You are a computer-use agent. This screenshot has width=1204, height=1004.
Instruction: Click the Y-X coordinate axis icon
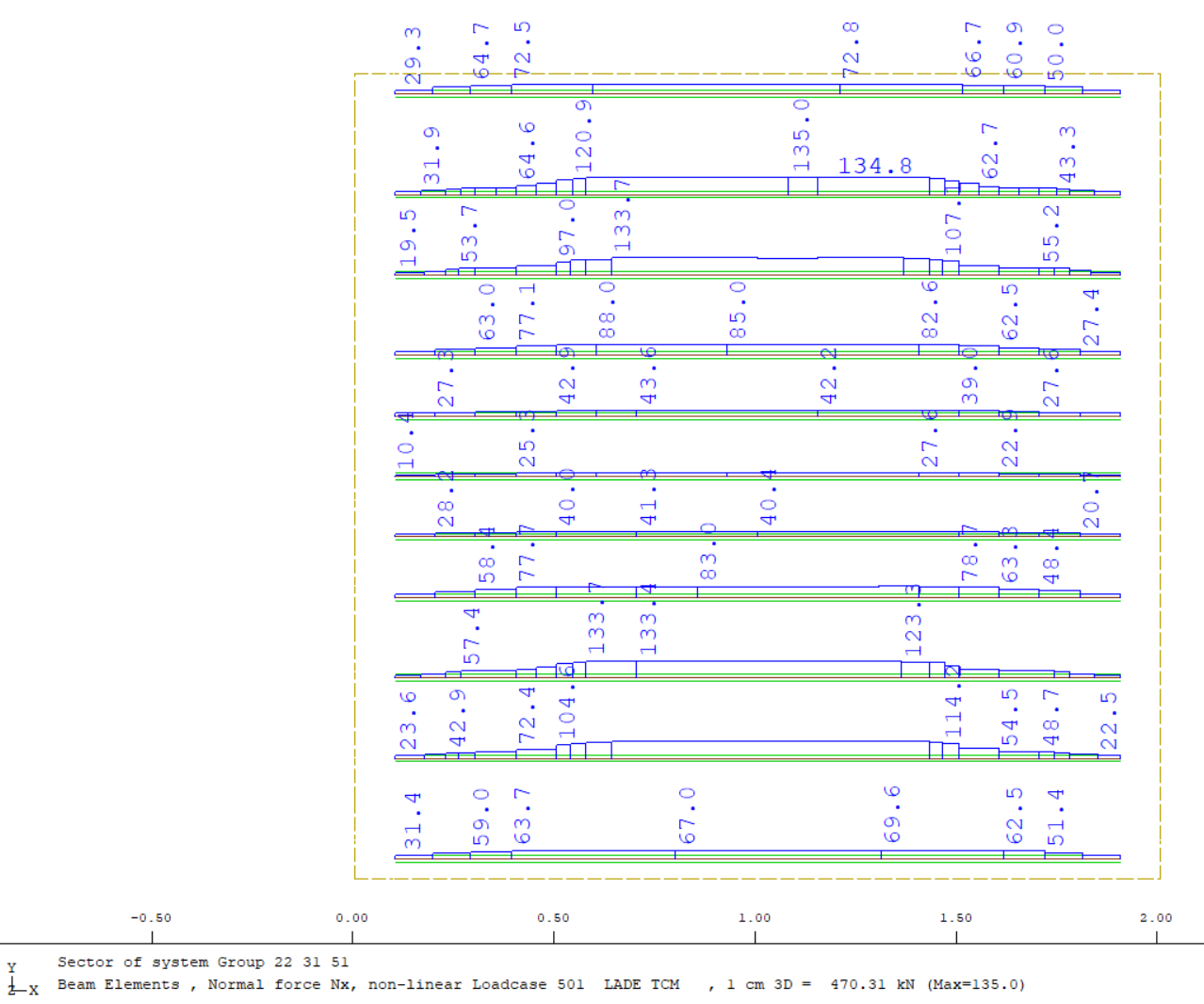[x=21, y=980]
